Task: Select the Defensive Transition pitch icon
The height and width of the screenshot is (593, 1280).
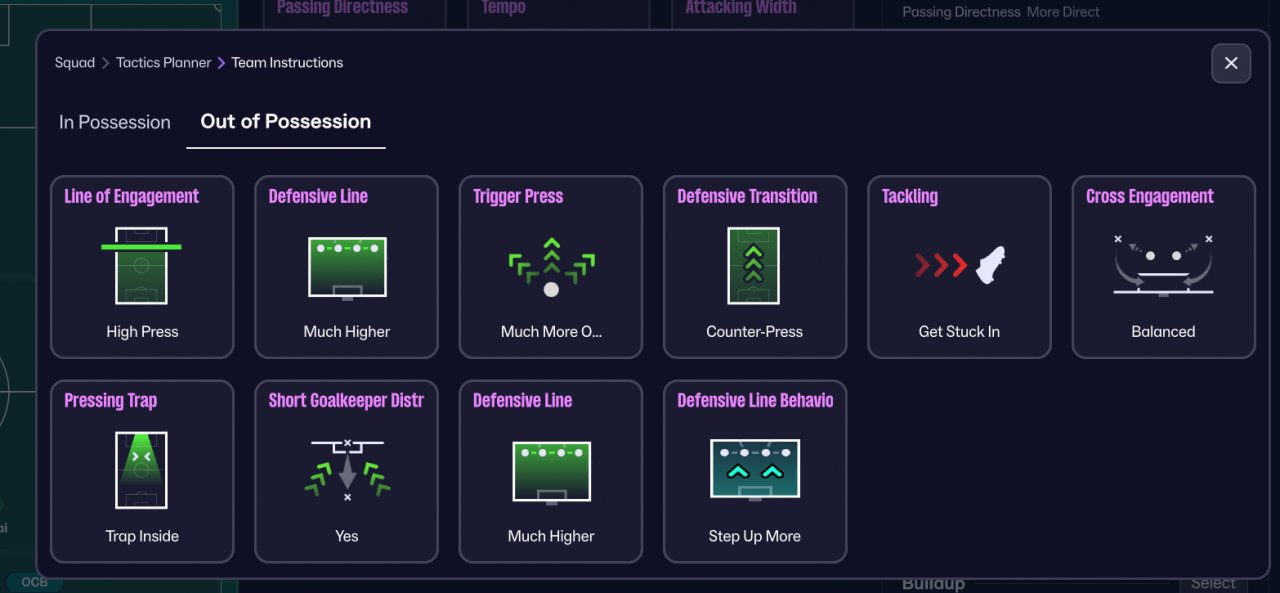Action: tap(754, 266)
